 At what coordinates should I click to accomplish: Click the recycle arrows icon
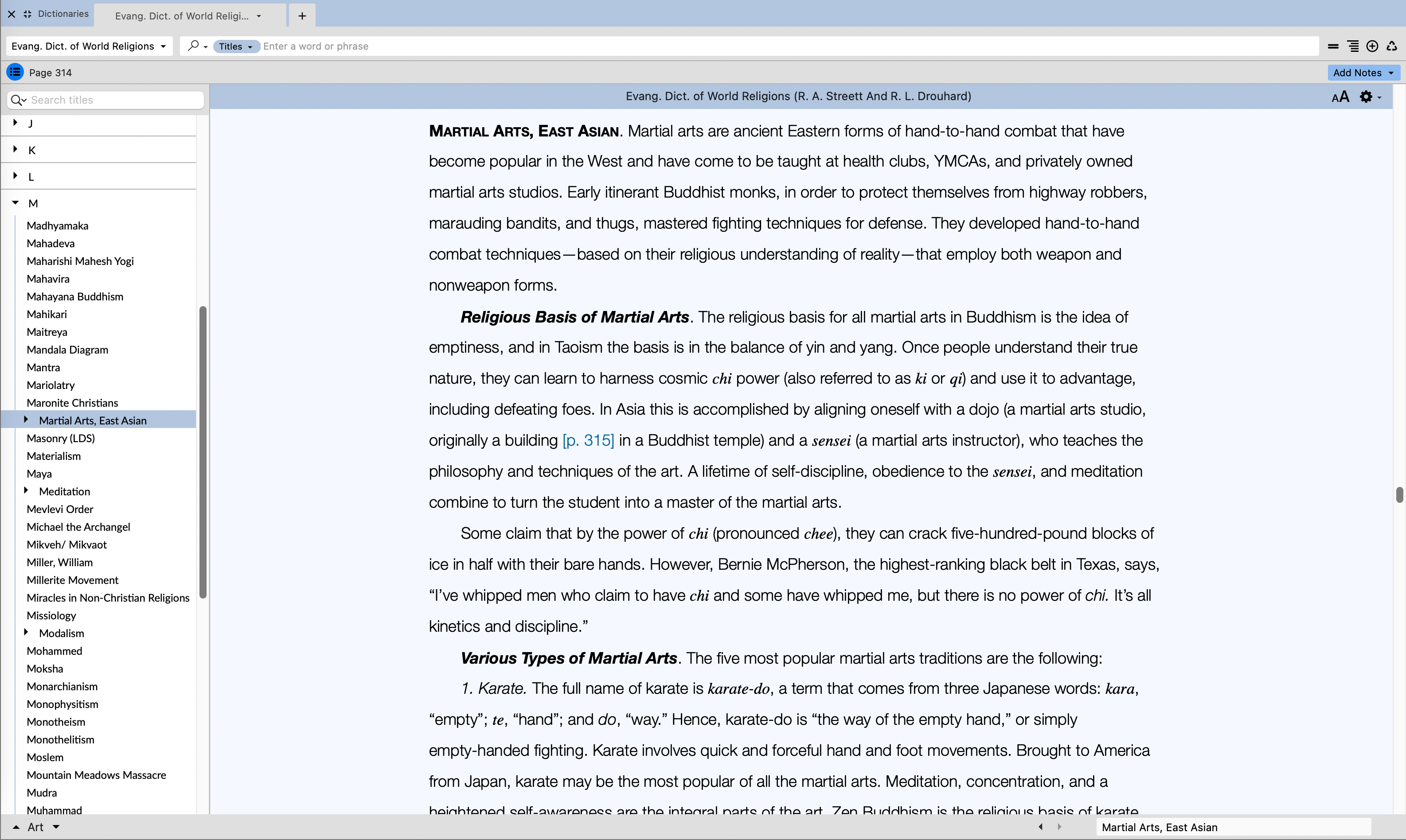tap(1391, 47)
